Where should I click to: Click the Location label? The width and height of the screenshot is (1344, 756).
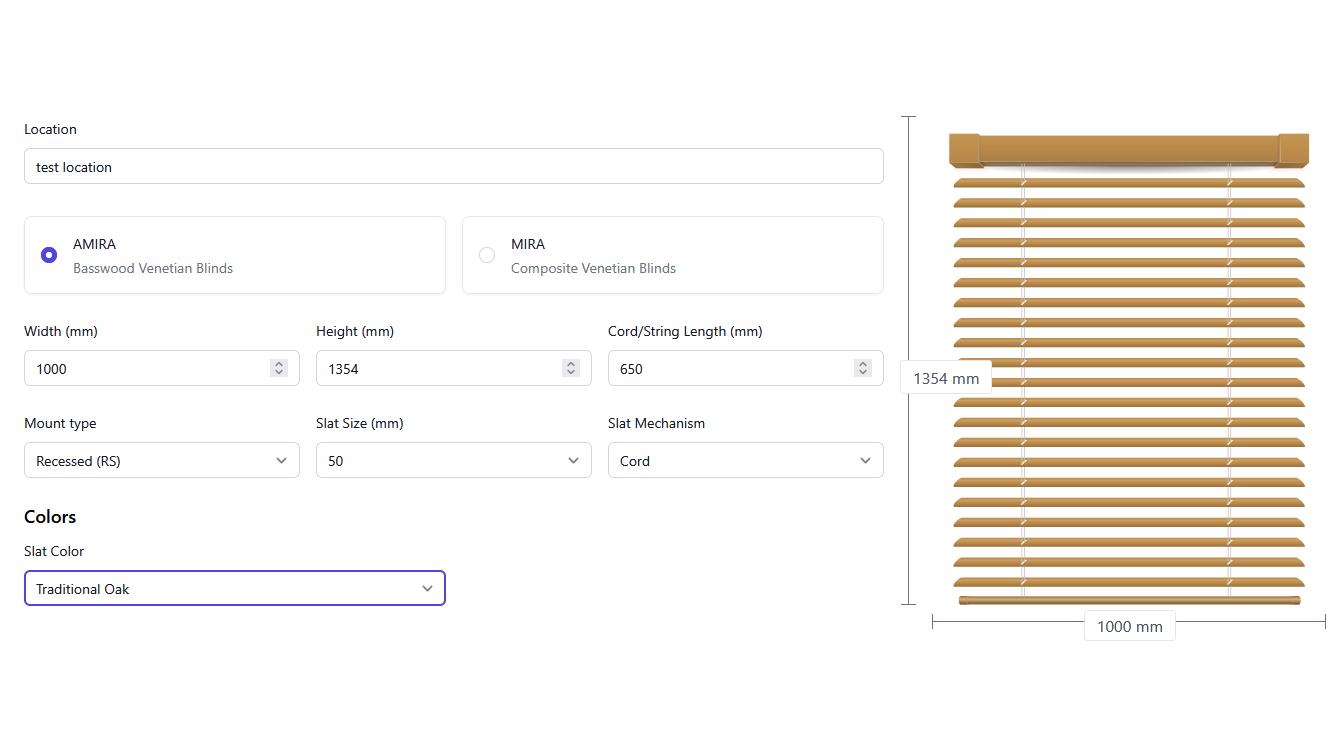50,129
